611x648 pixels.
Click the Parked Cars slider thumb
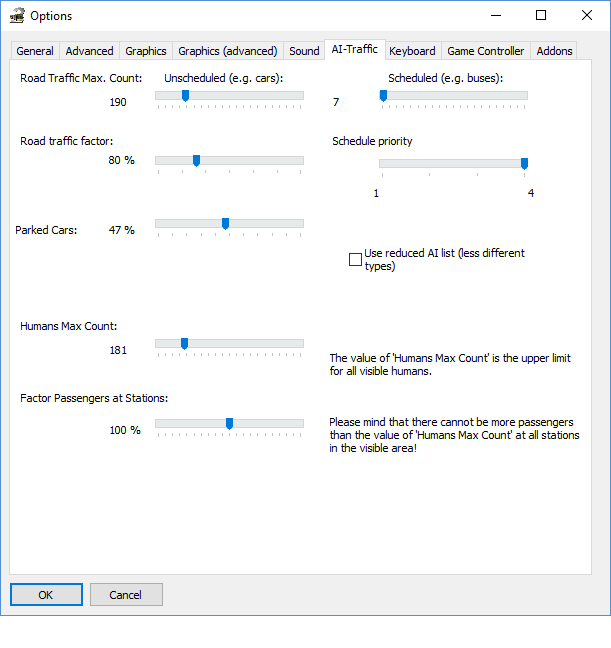point(225,224)
